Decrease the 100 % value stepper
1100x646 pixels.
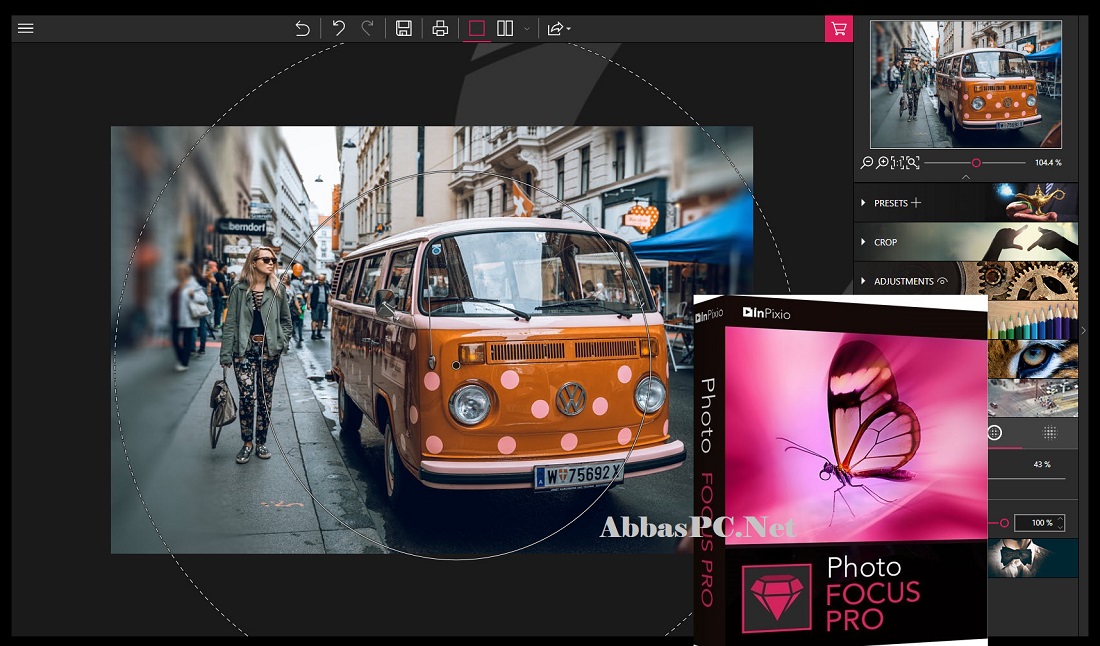[x=1060, y=527]
